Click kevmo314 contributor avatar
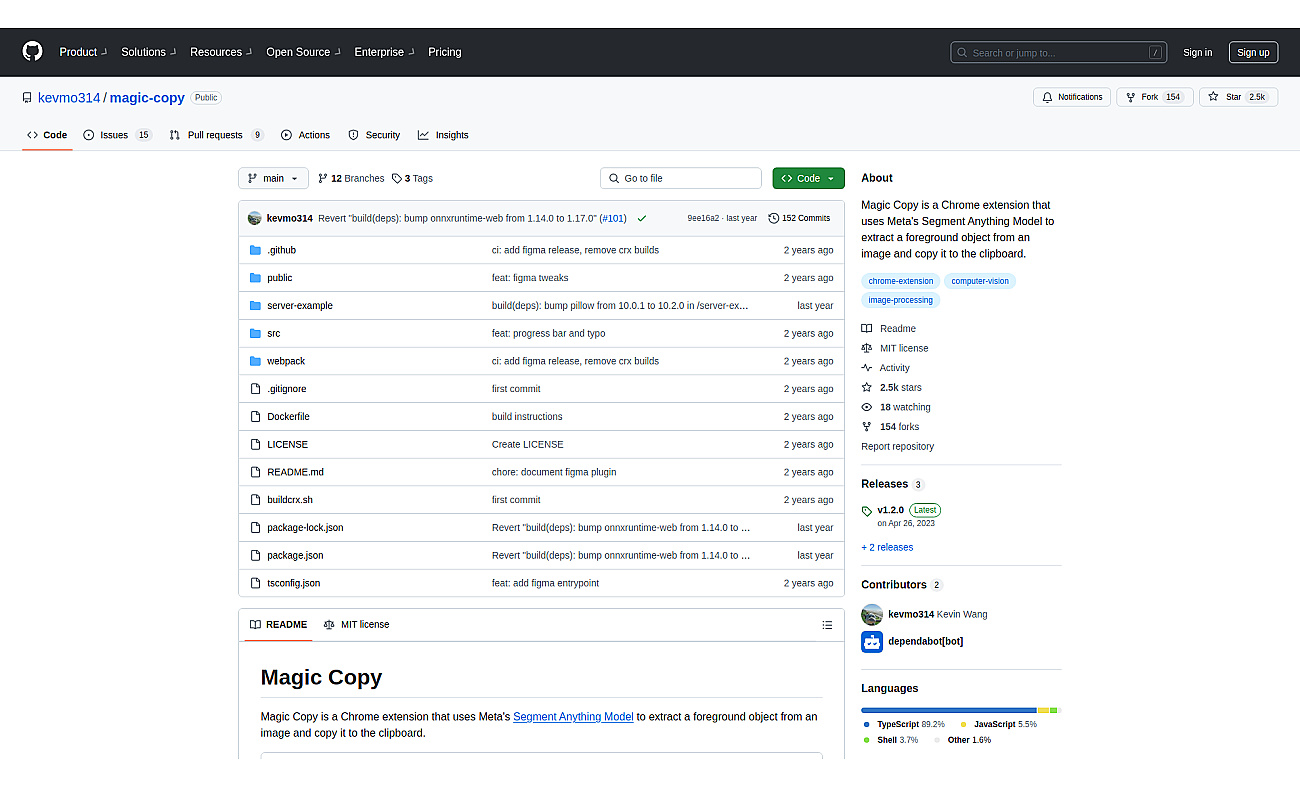 point(872,614)
